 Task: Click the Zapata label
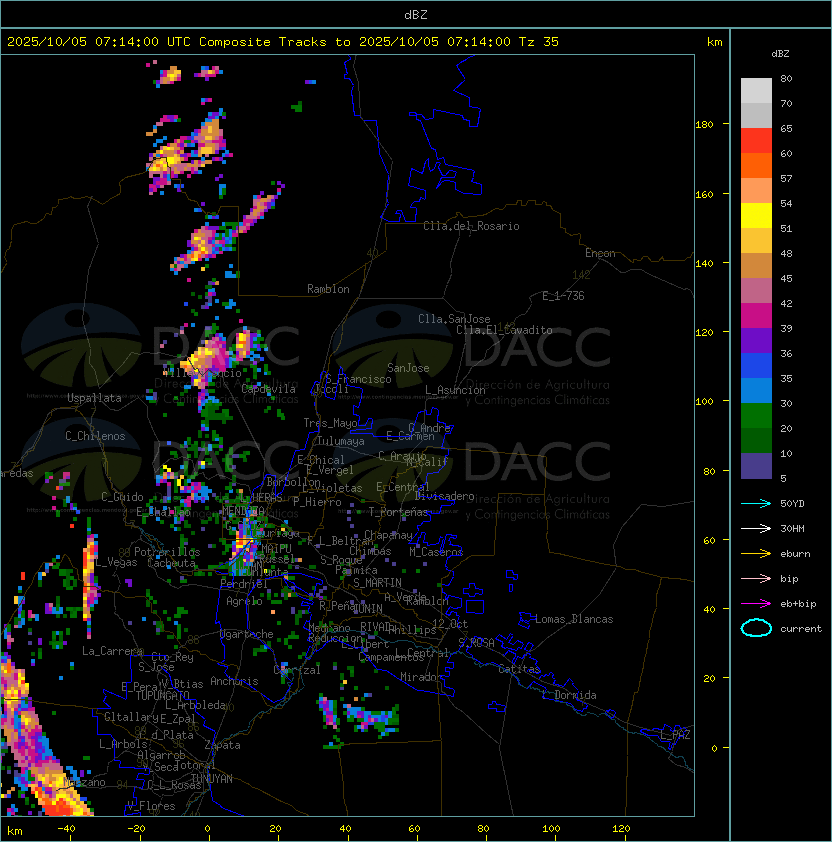click(222, 745)
